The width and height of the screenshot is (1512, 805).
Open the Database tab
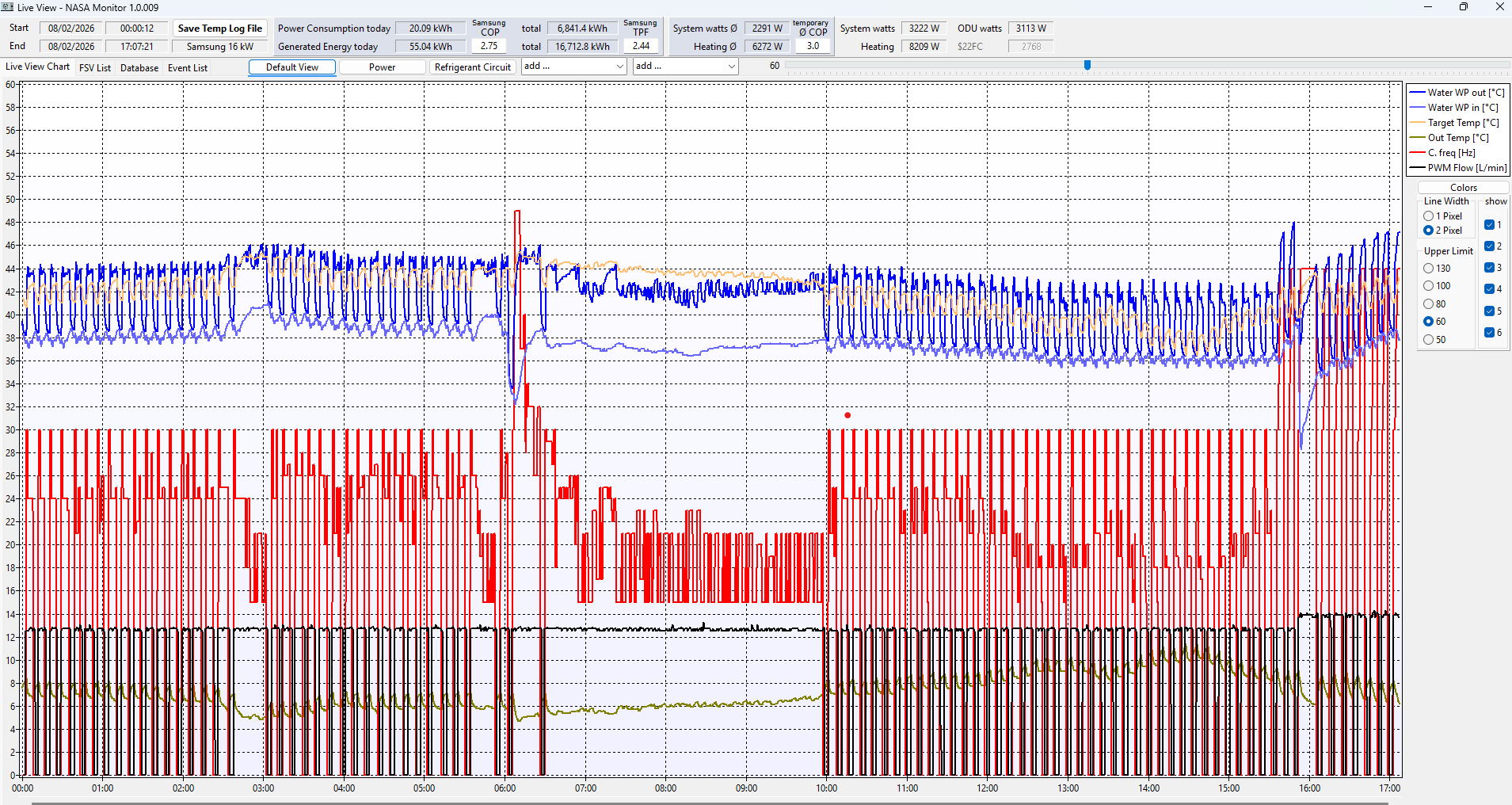tap(139, 68)
